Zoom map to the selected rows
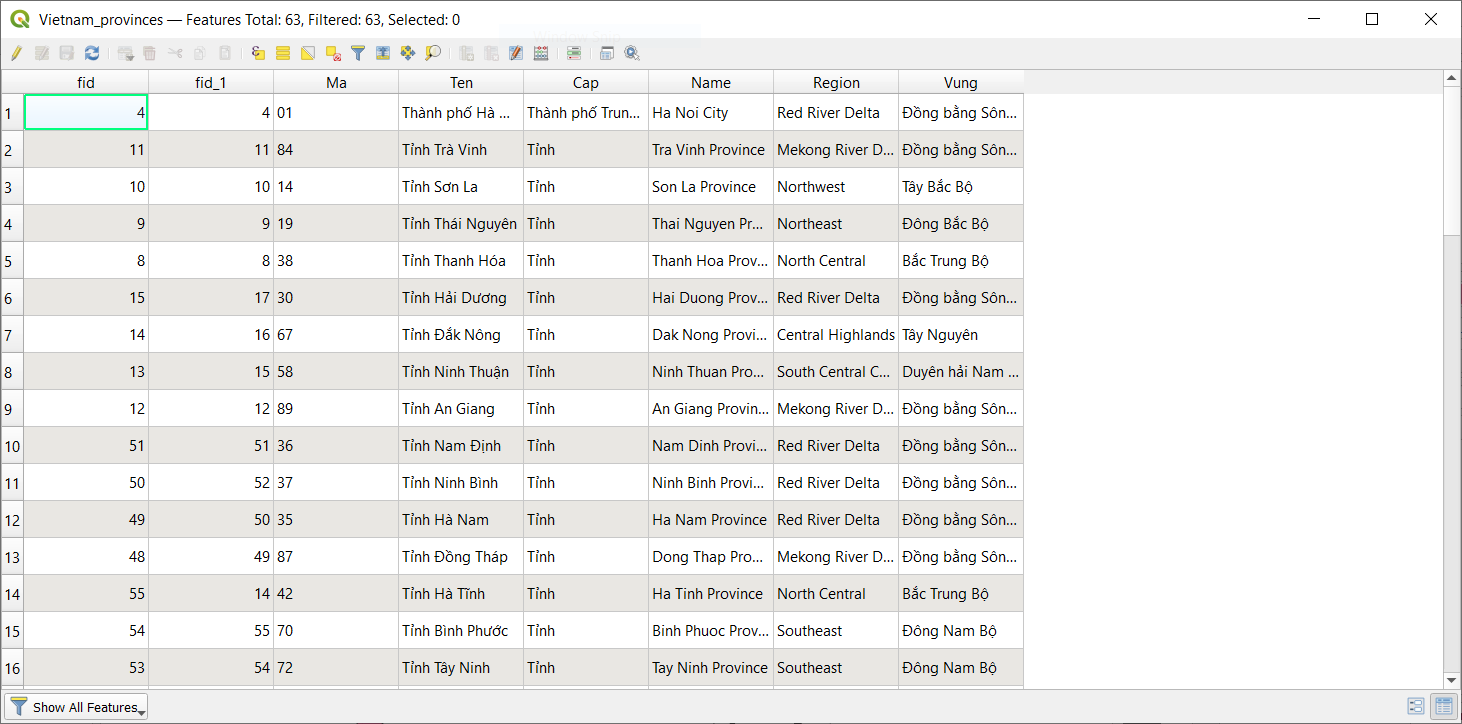 coord(433,53)
